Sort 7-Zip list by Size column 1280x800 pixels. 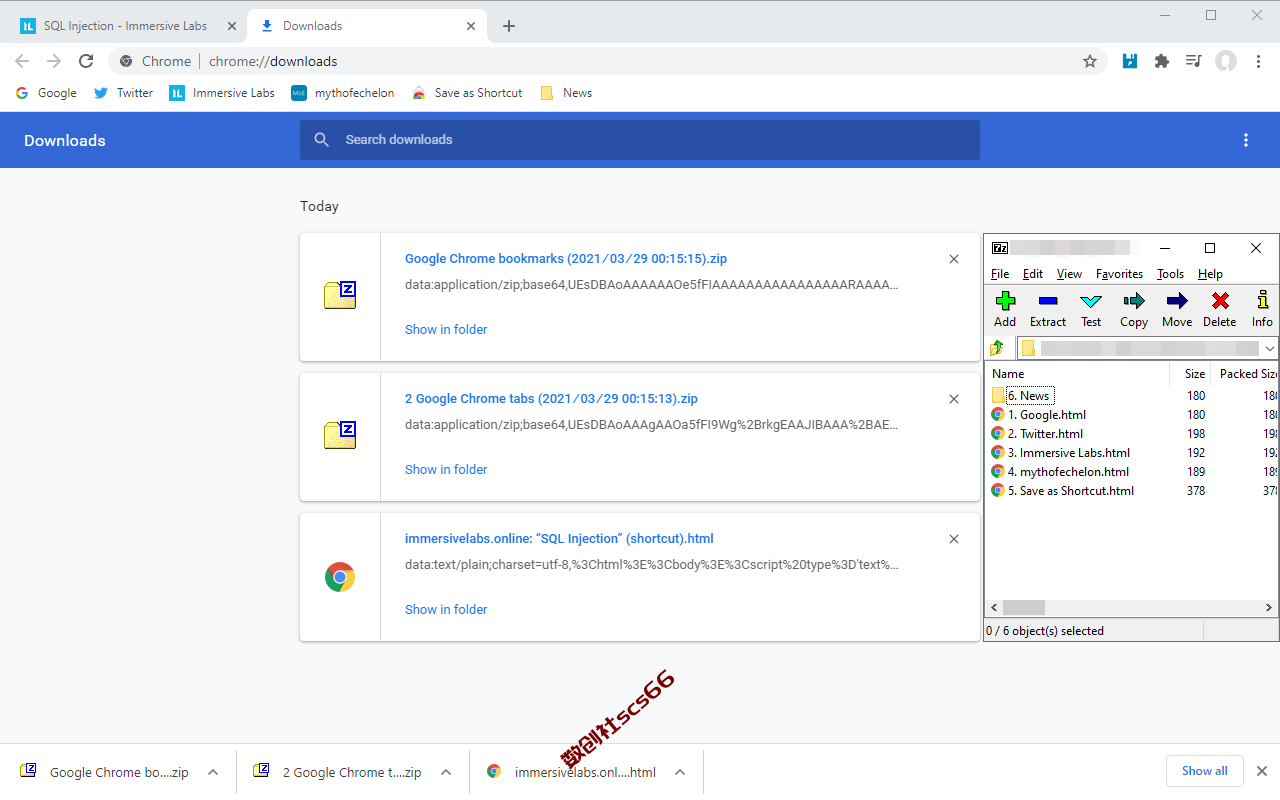[x=1190, y=374]
